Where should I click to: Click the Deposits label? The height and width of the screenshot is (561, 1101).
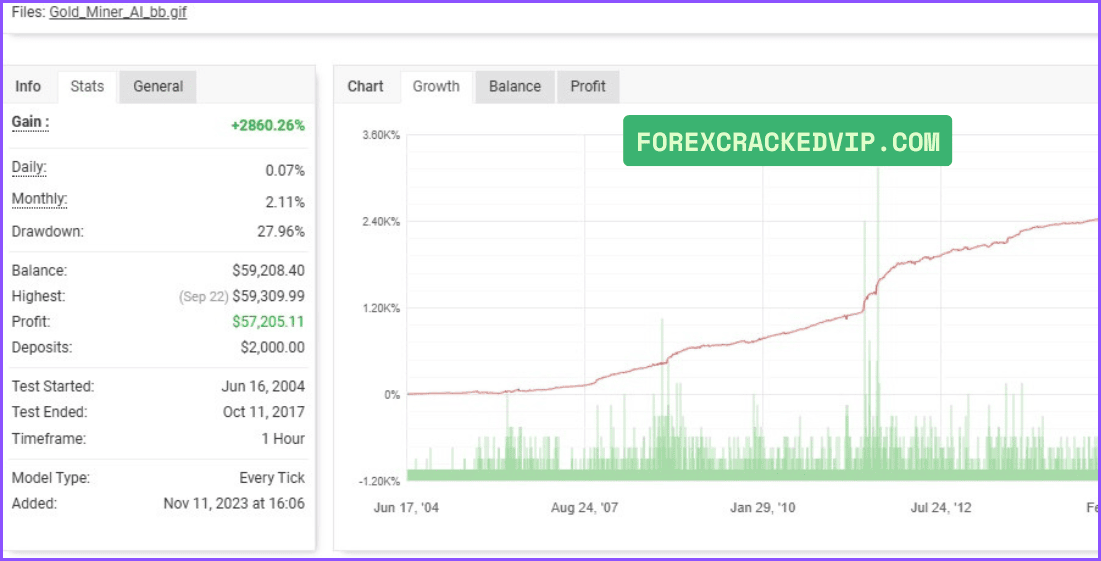pos(42,347)
